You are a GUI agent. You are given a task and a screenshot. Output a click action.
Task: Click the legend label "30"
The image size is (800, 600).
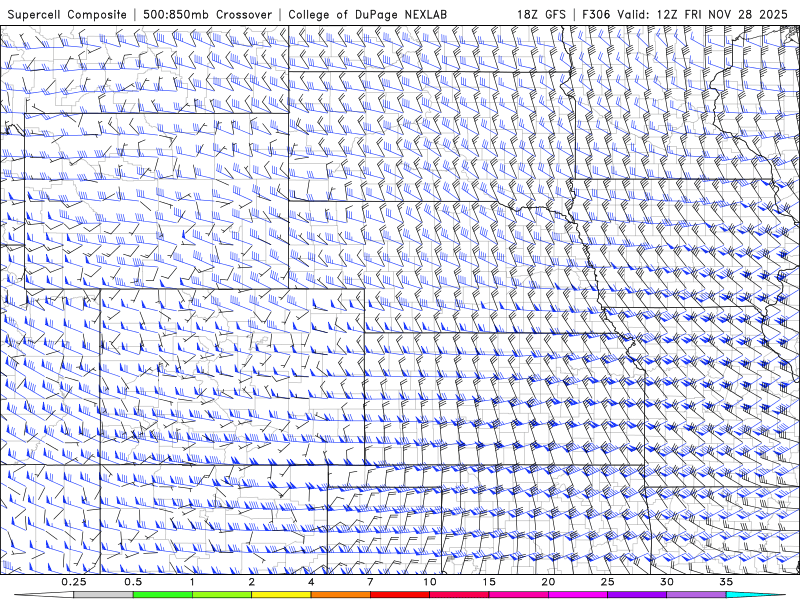(666, 582)
